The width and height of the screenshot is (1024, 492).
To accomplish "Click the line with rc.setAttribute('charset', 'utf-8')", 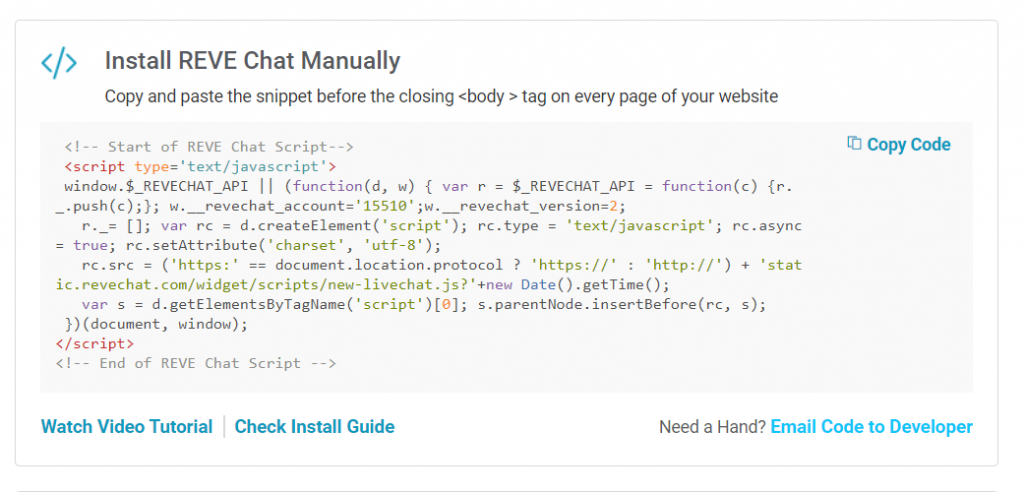I will click(248, 246).
